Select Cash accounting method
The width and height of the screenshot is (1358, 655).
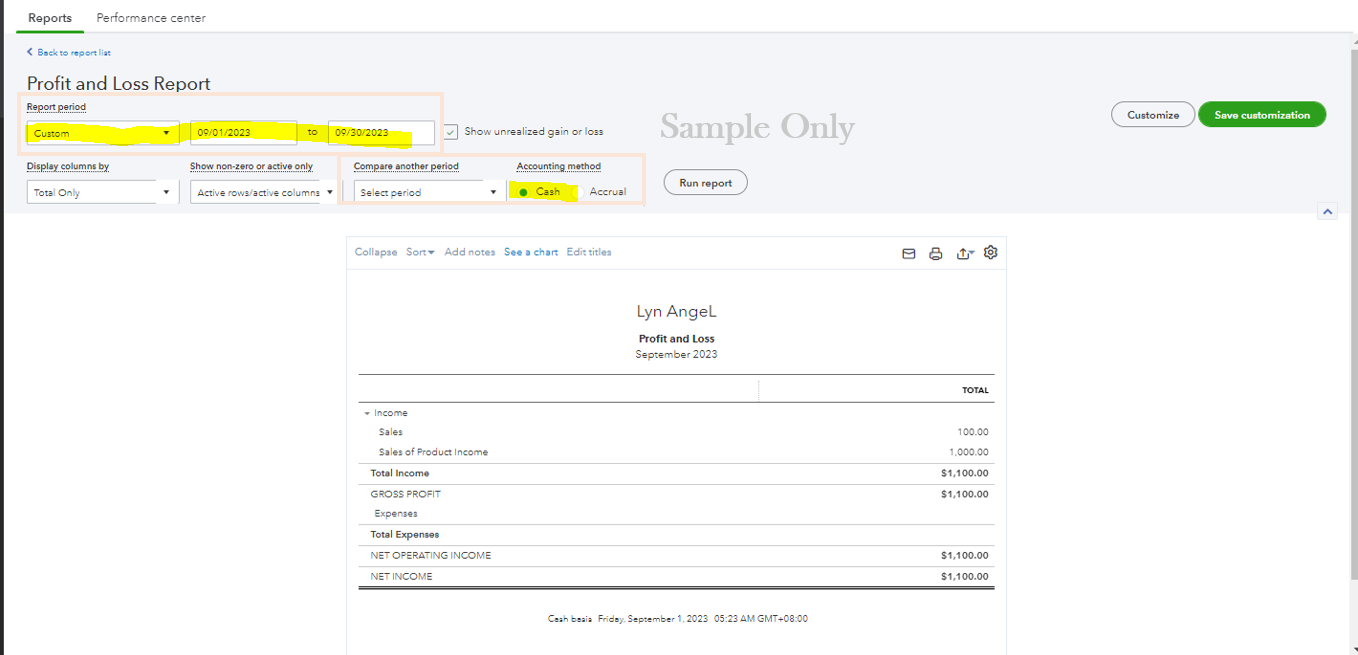coord(524,192)
